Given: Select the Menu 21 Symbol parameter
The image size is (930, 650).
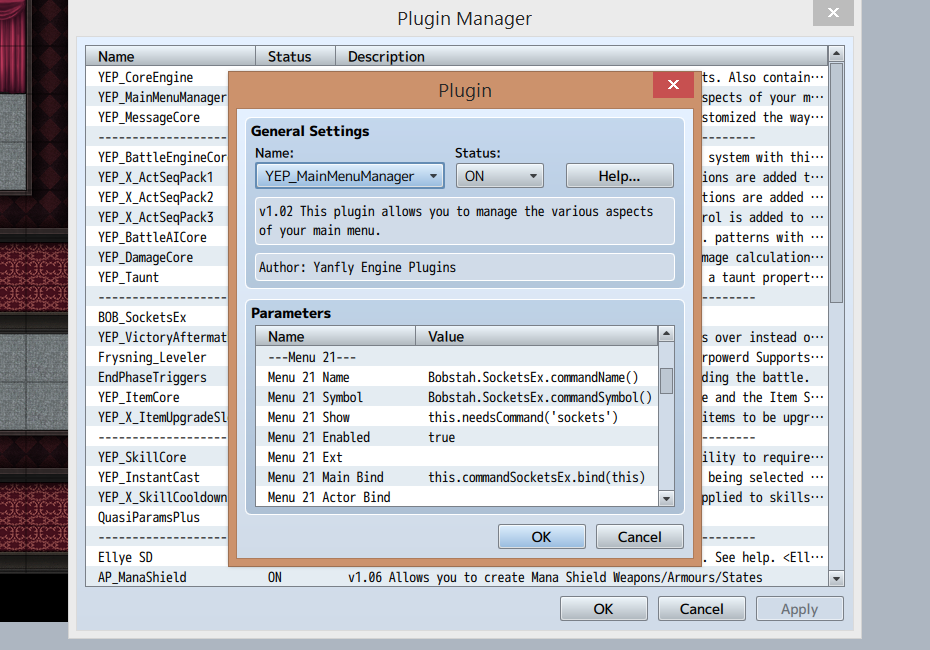Looking at the screenshot, I should 457,397.
